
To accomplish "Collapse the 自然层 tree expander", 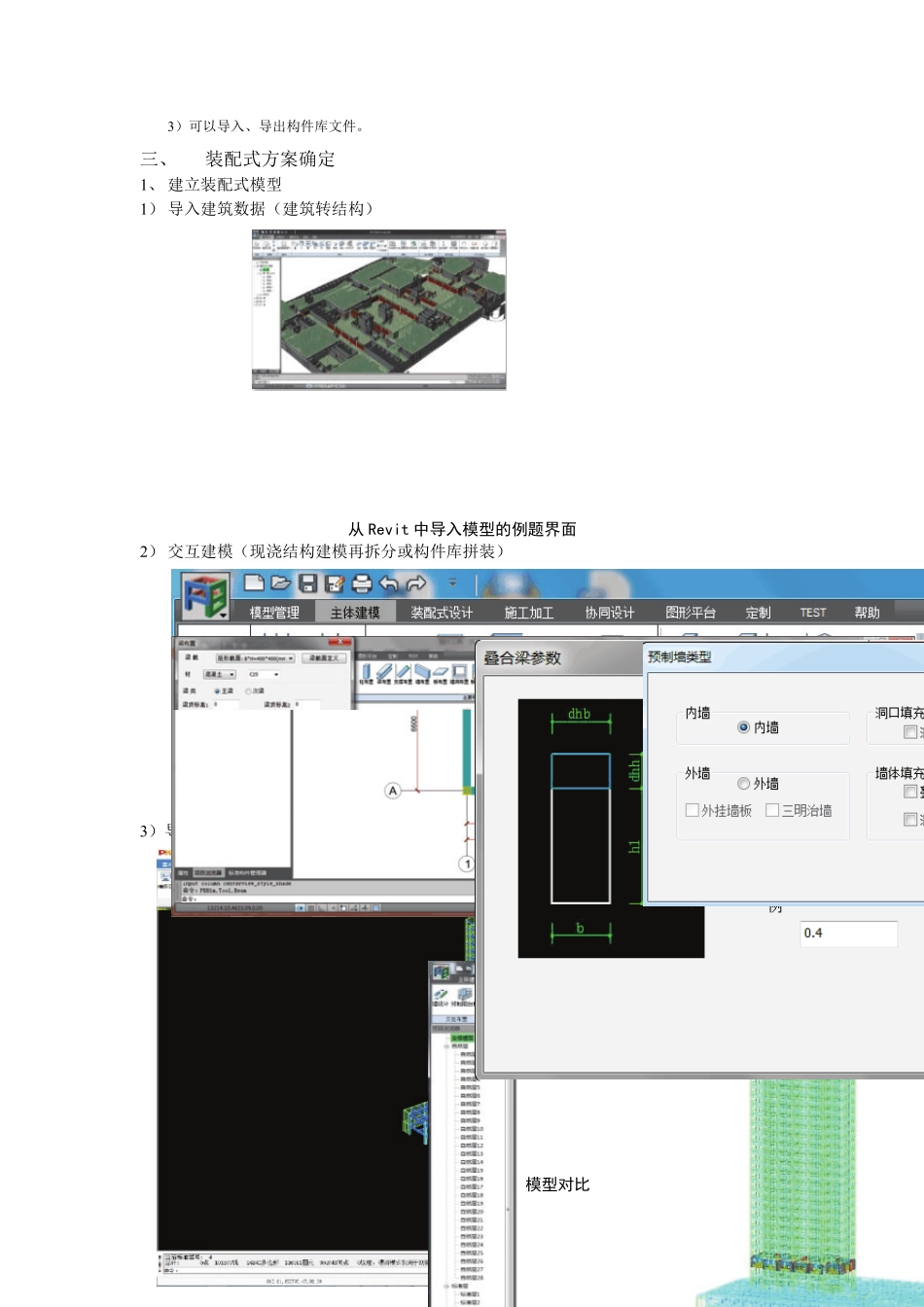I will pos(446,1046).
